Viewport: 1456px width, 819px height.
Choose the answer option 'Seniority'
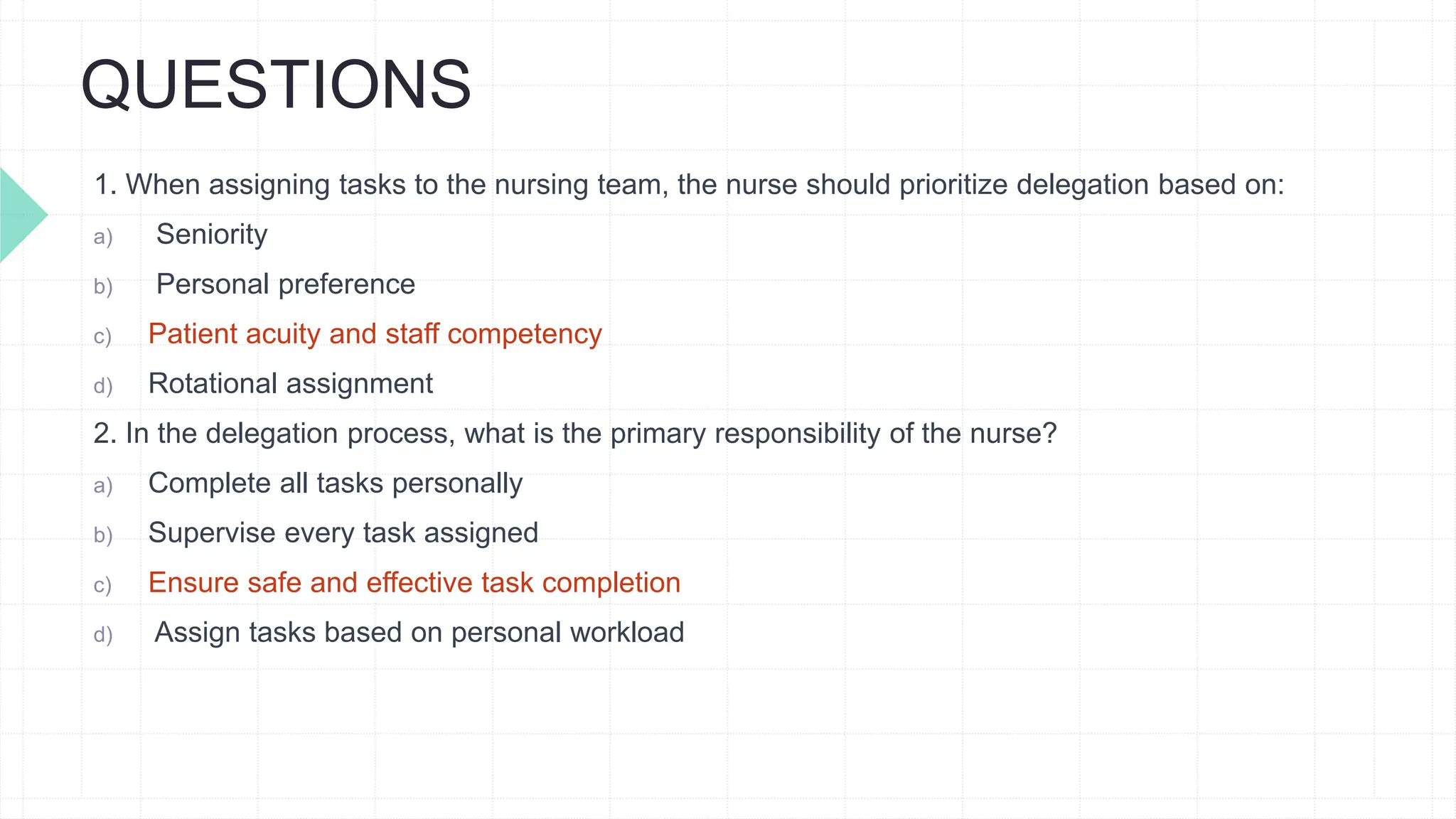point(212,235)
